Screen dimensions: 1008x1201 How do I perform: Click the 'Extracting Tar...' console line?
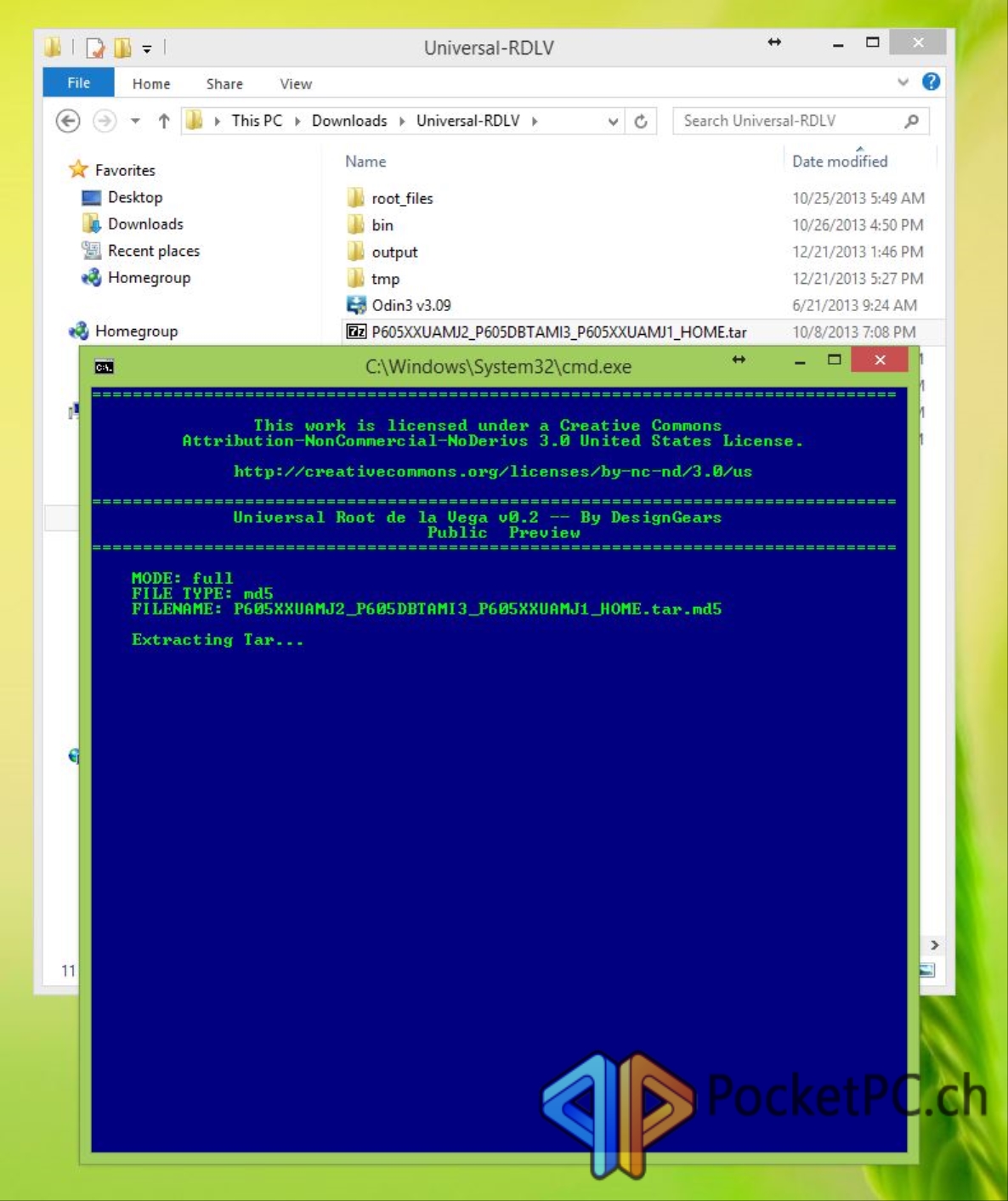pos(218,640)
